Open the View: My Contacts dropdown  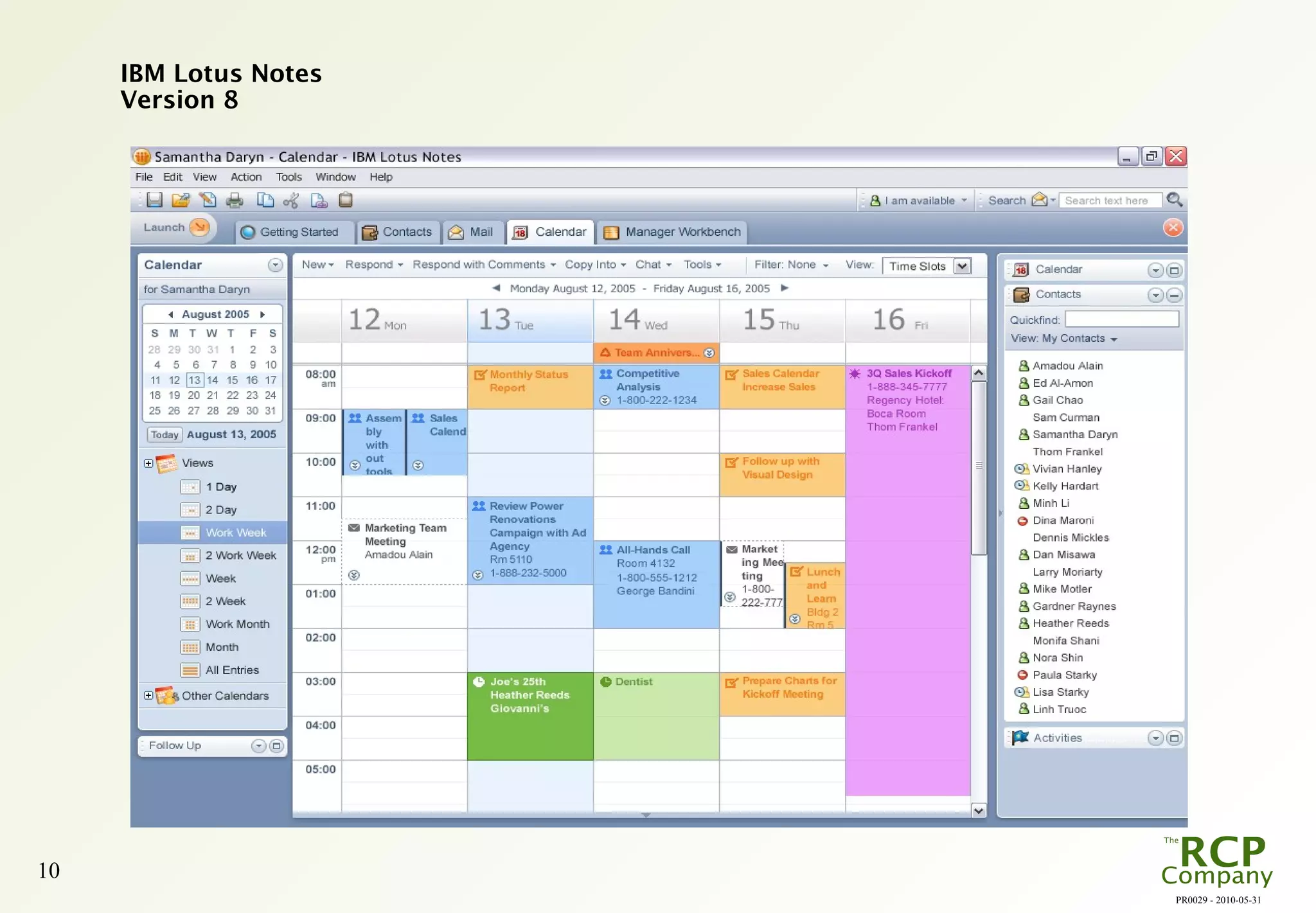click(x=1063, y=339)
